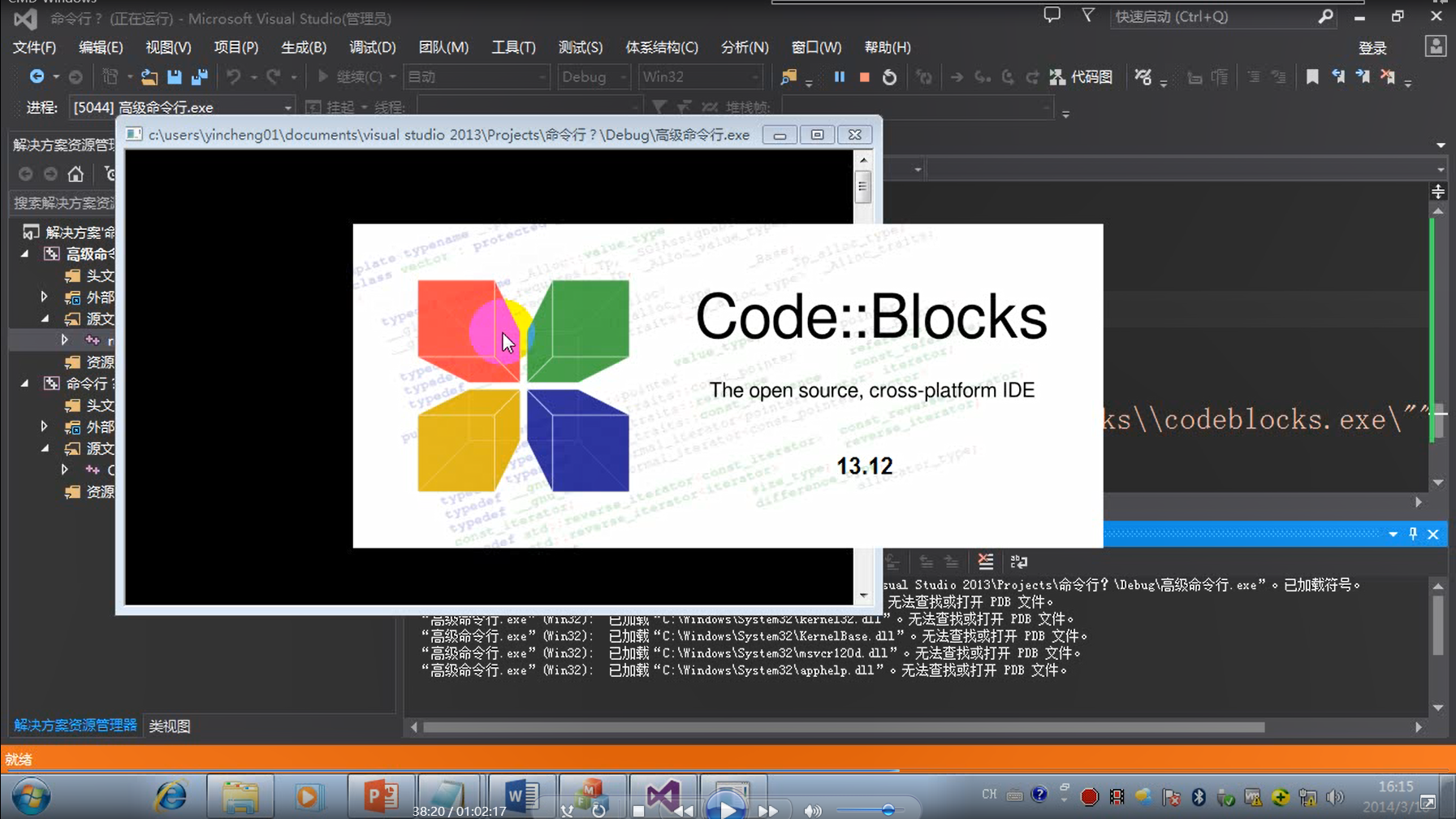This screenshot has width=1456, height=819.
Task: Click the Output panel horizontal scrollbar
Action: (844, 727)
